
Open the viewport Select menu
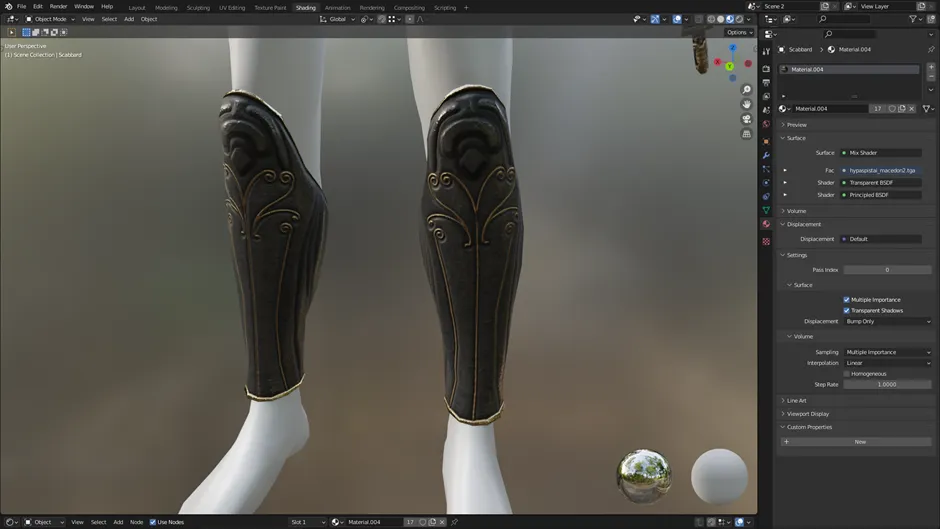(109, 19)
